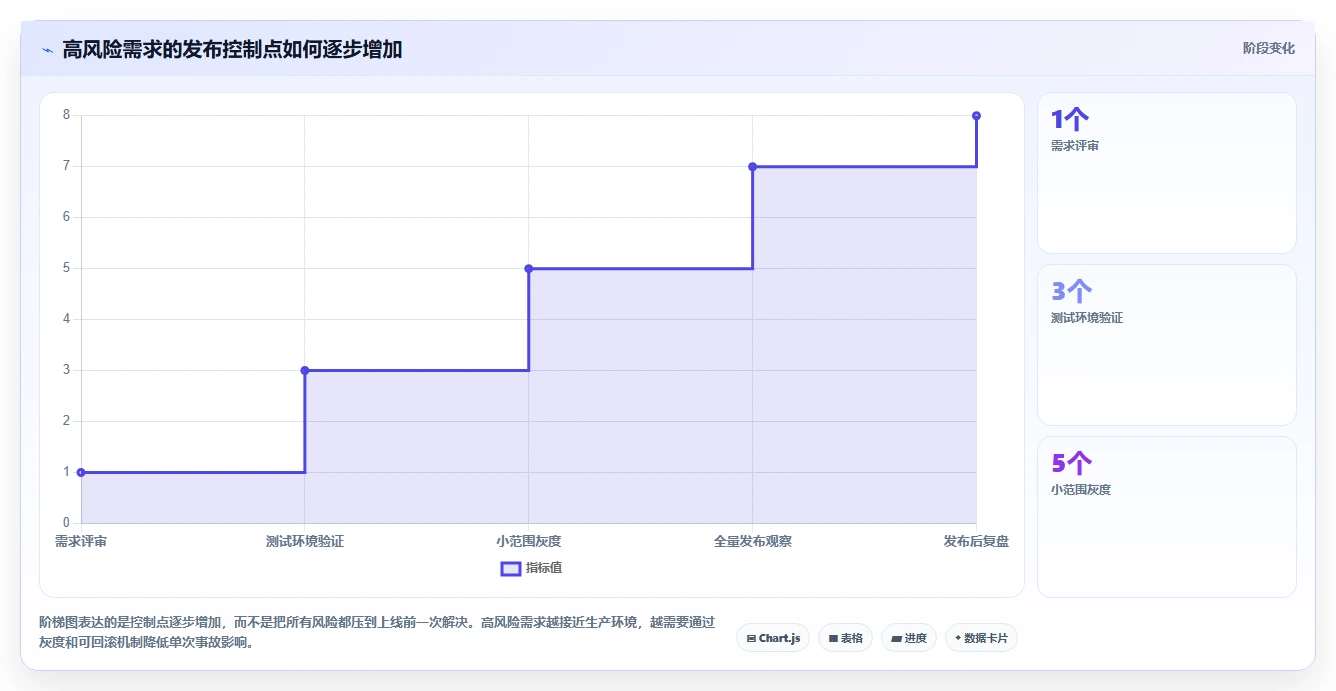Image resolution: width=1336 pixels, height=691 pixels.
Task: Click the lightning icon beside the title
Action: click(47, 50)
